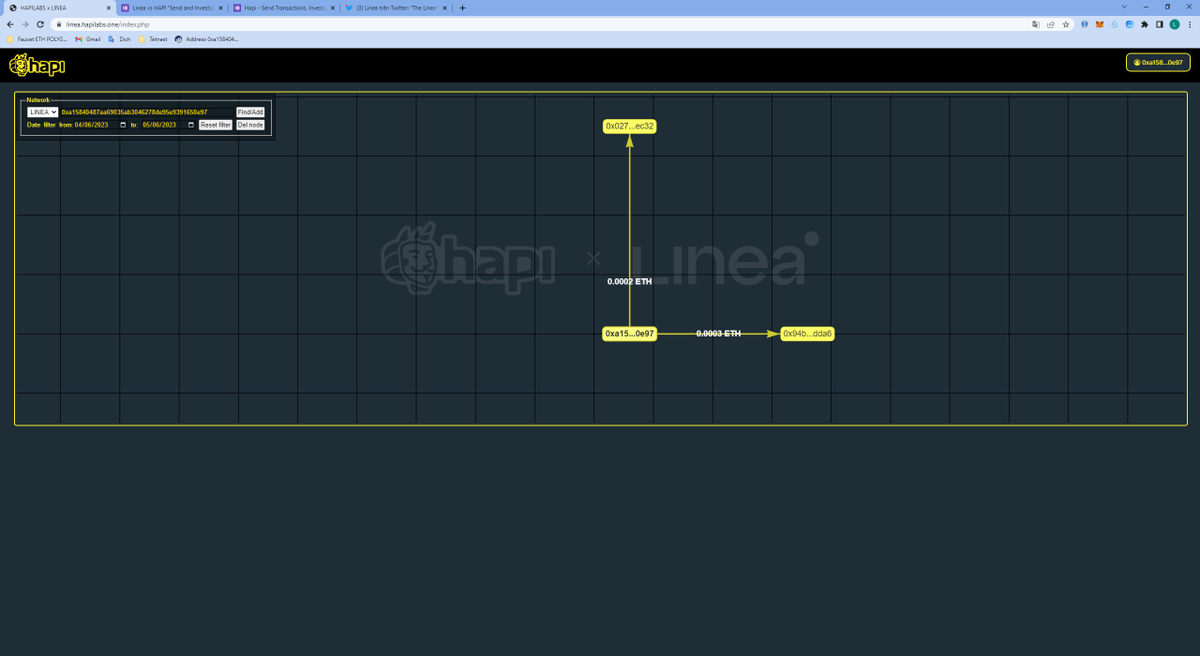Open the 'from' date calendar picker
The width and height of the screenshot is (1200, 656).
coord(122,124)
